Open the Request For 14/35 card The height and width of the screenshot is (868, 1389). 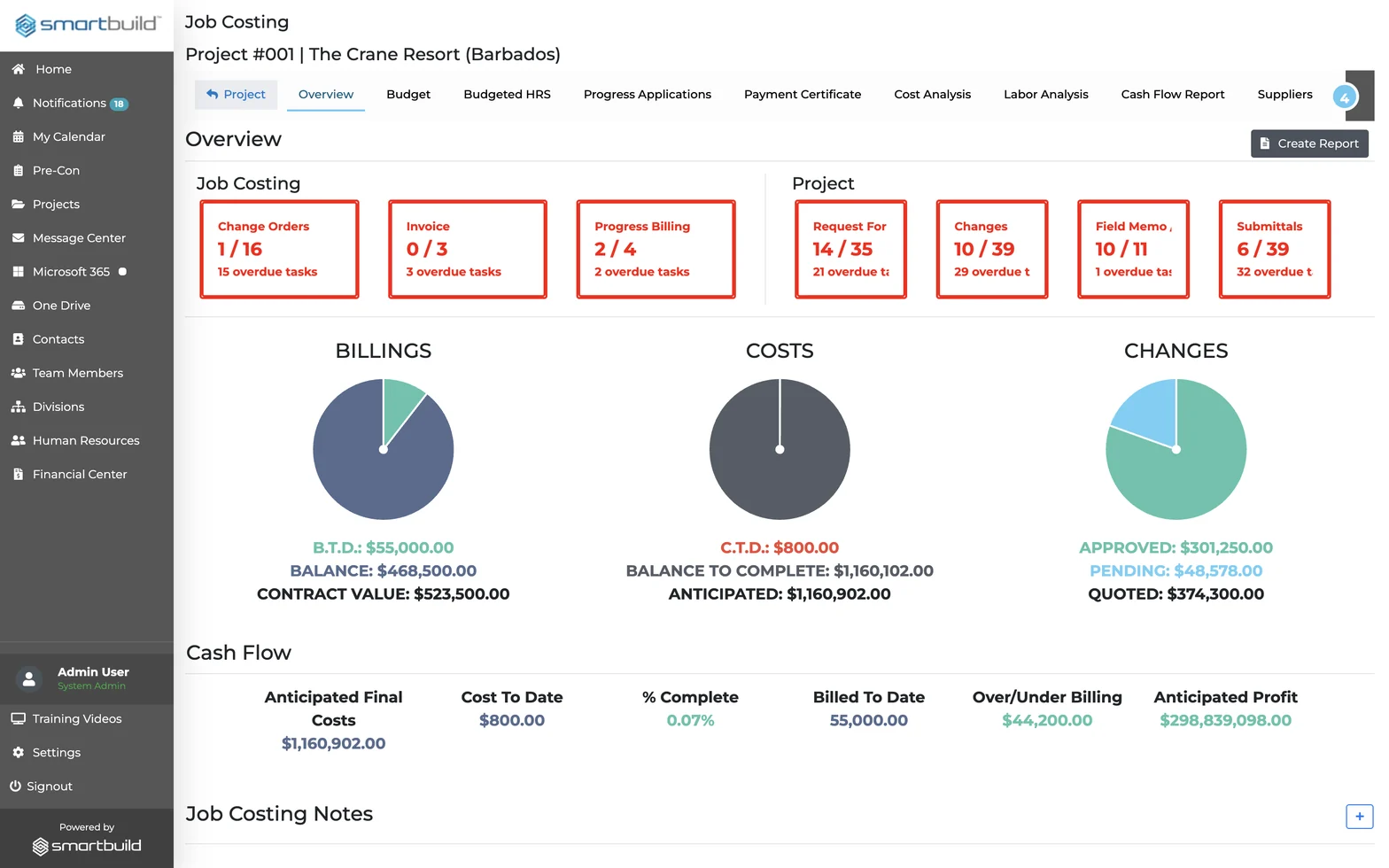coord(850,249)
